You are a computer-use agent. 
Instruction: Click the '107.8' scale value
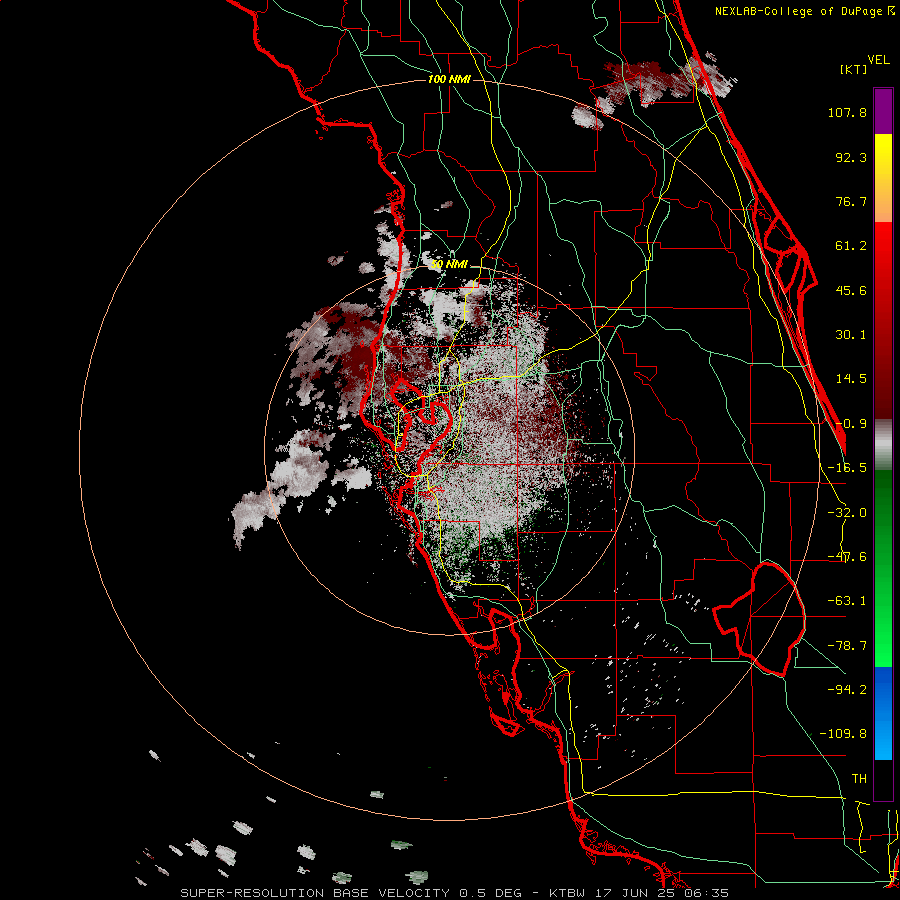coord(847,112)
